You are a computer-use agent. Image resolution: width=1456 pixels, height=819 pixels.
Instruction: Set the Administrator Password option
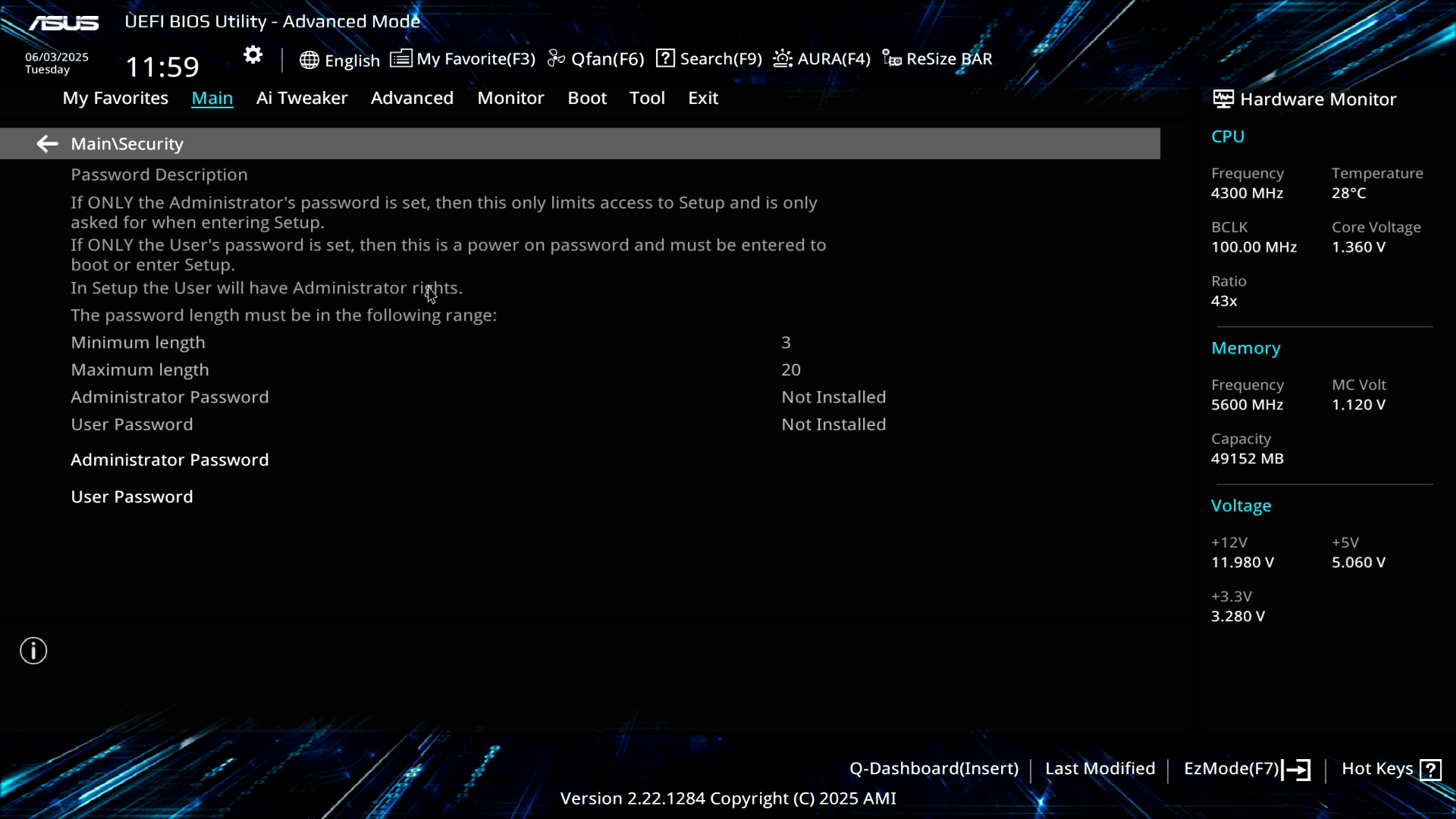point(170,460)
